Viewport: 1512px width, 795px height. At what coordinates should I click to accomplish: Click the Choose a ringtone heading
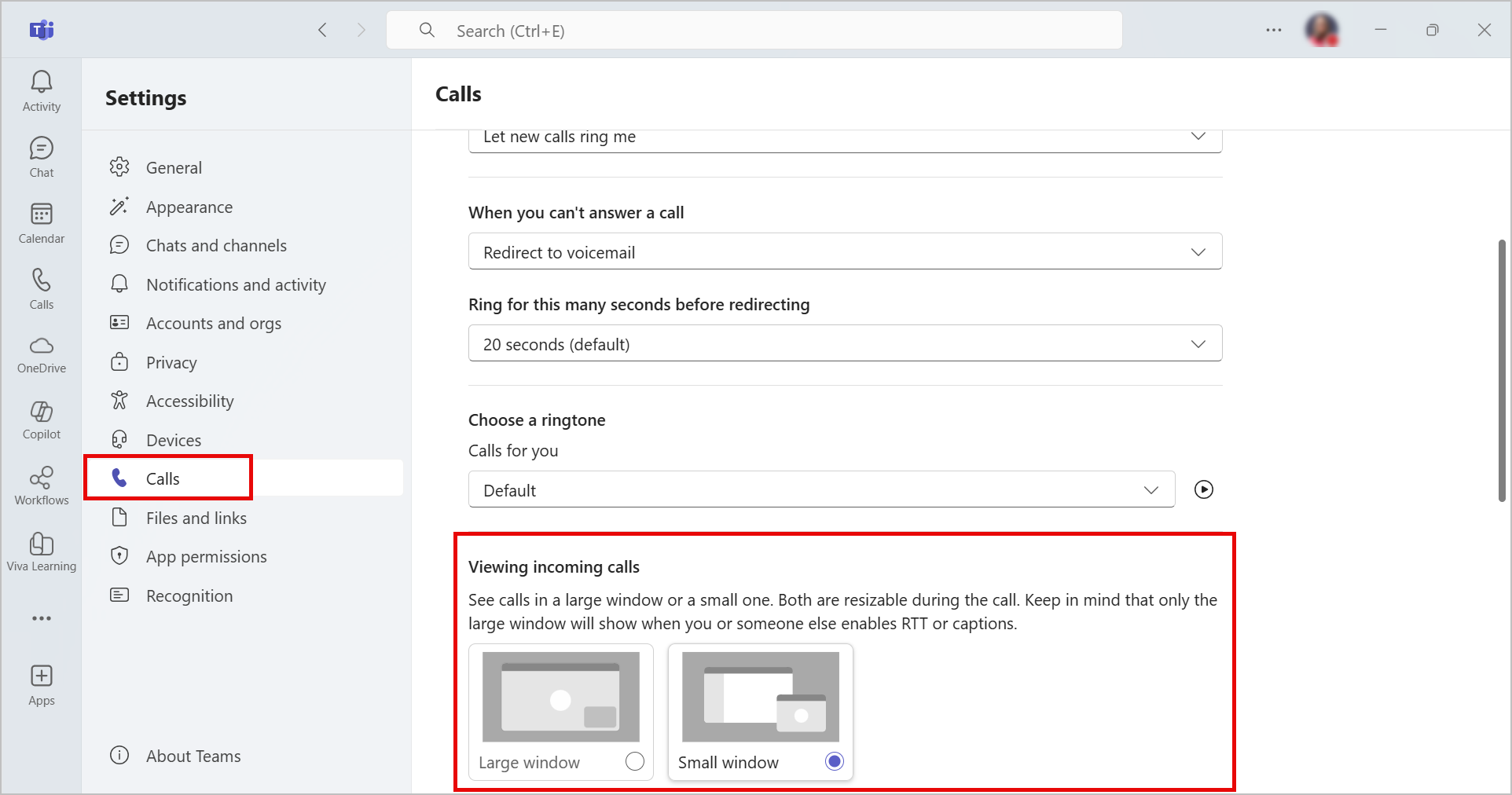coord(537,419)
